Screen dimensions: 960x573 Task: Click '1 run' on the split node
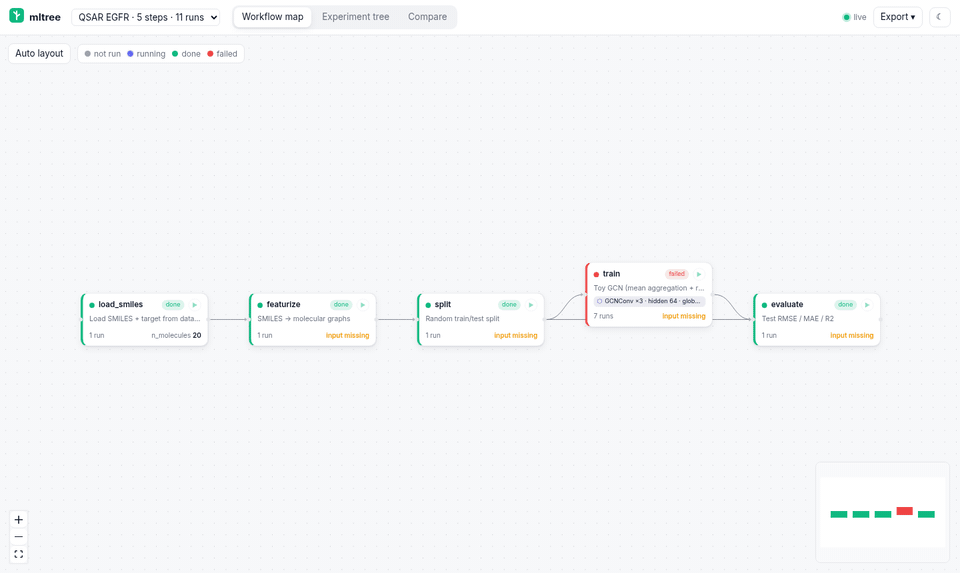click(433, 335)
